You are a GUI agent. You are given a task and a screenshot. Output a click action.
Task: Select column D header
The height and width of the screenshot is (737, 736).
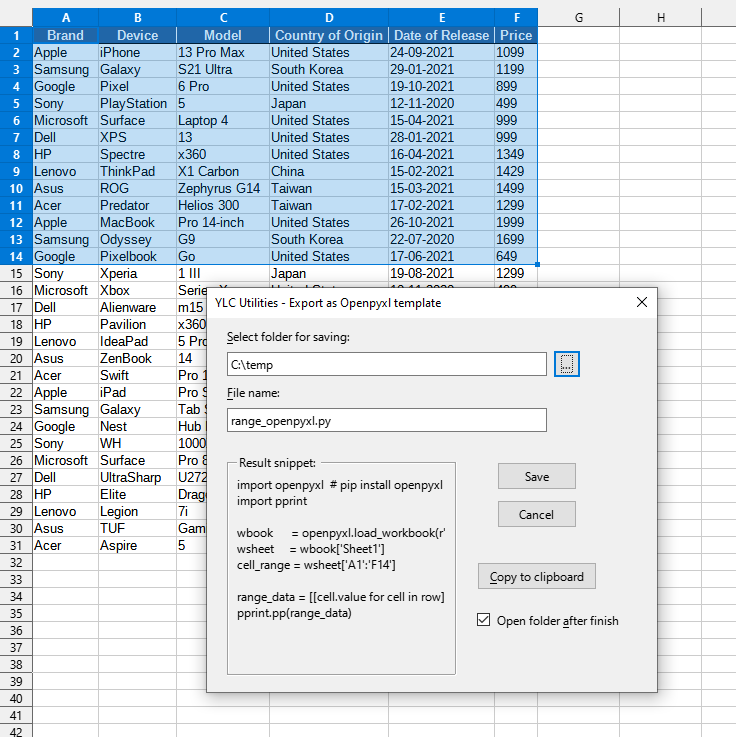(x=329, y=17)
